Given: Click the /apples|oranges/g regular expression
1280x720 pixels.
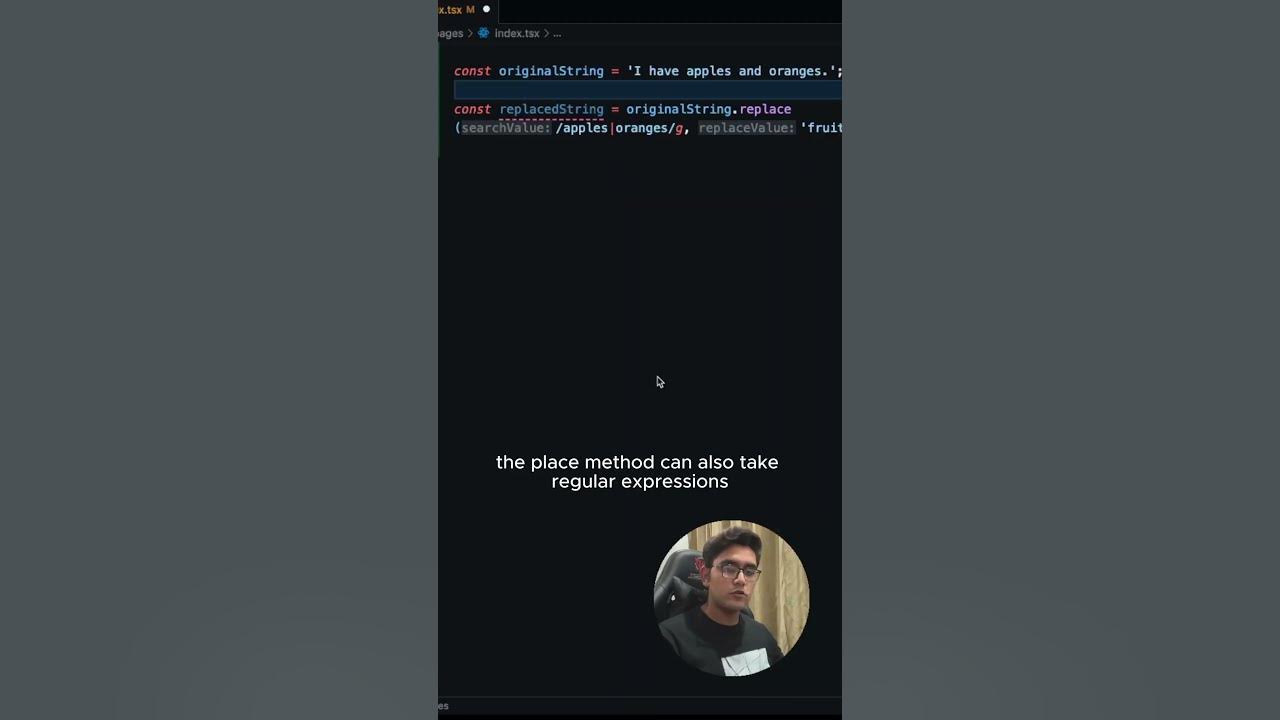Looking at the screenshot, I should tap(620, 128).
